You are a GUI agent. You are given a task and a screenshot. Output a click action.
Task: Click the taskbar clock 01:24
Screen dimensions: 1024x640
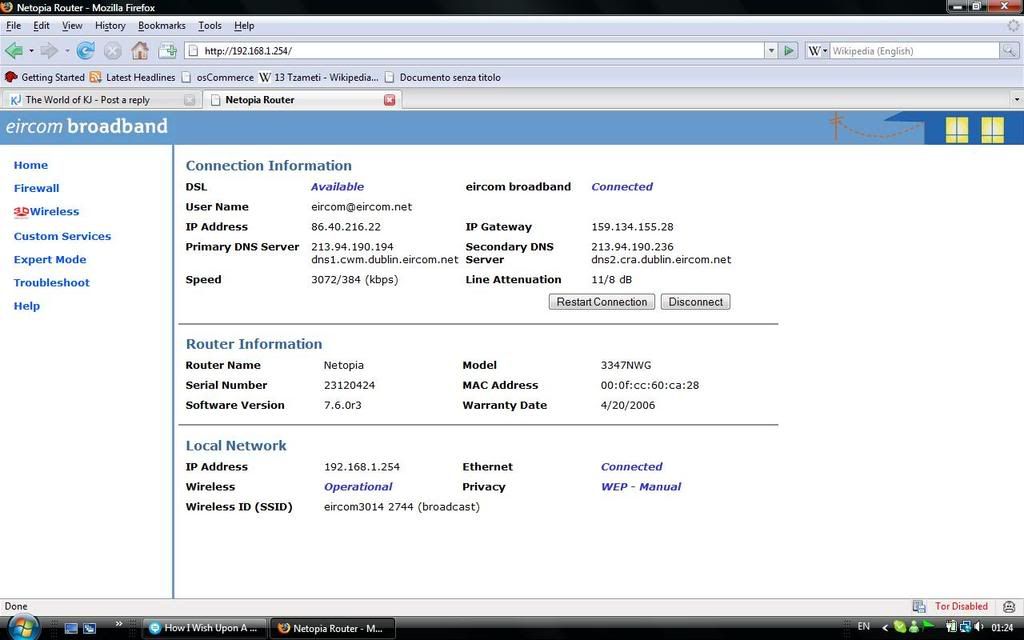coord(1002,628)
